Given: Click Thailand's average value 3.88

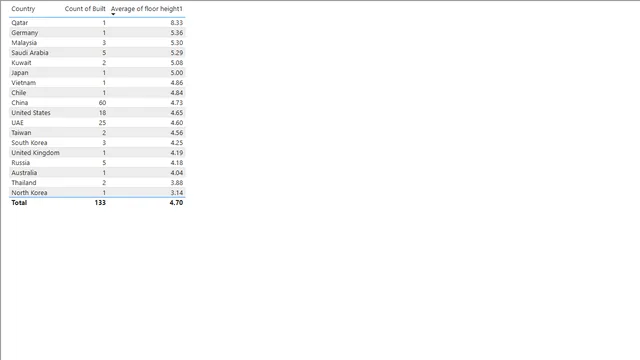Looking at the screenshot, I should point(177,182).
